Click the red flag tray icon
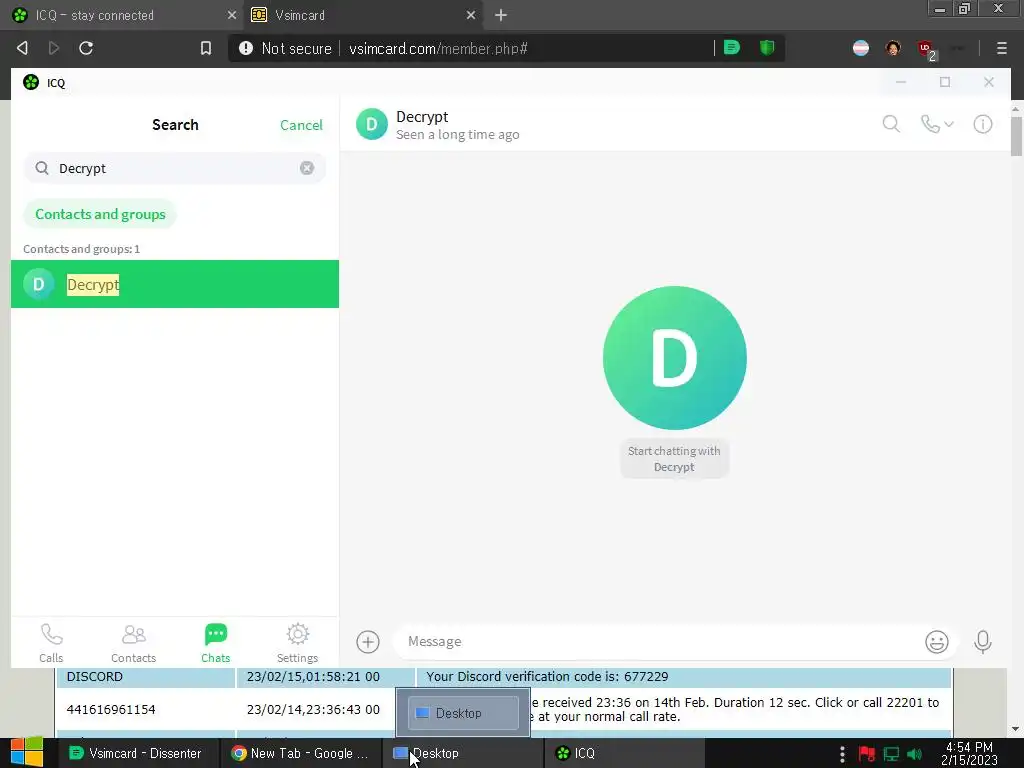Screen dimensions: 1024x768 (867, 754)
